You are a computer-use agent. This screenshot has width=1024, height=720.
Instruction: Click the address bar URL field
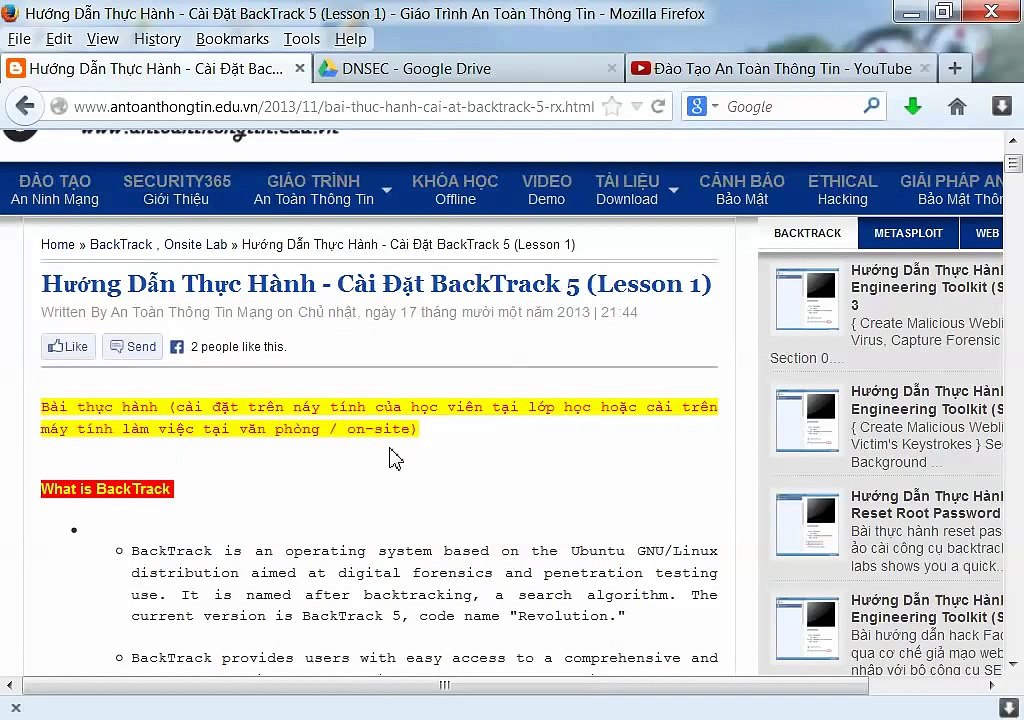tap(334, 106)
